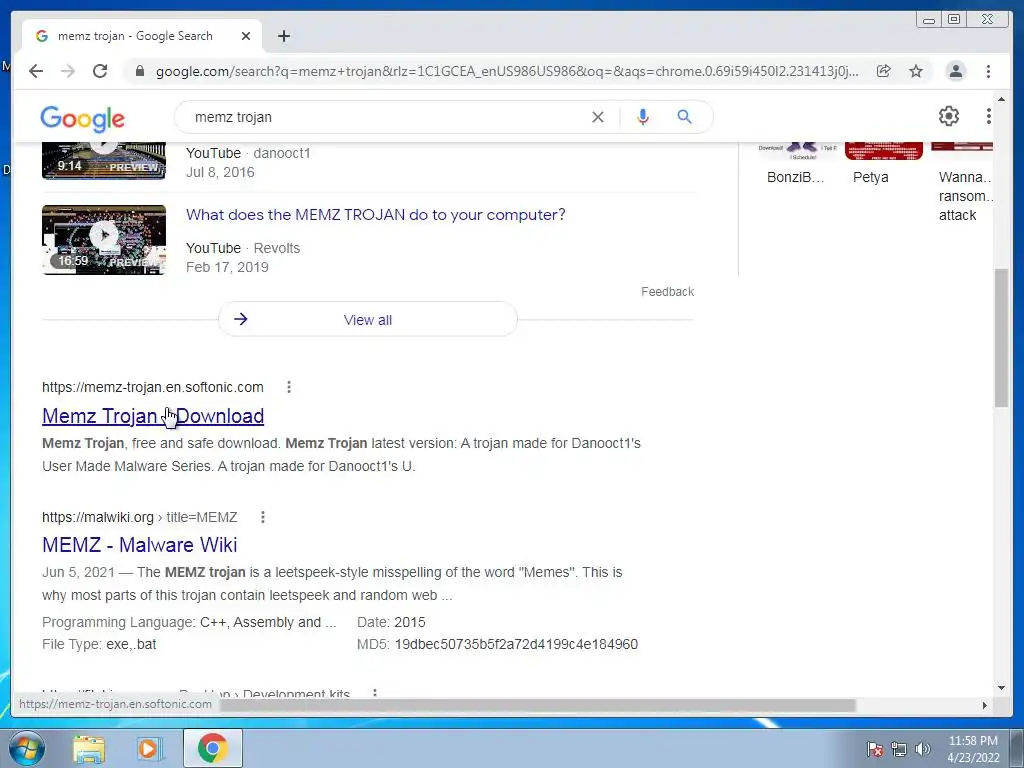Submit search with magnifier icon
This screenshot has height=768, width=1024.
[x=684, y=117]
